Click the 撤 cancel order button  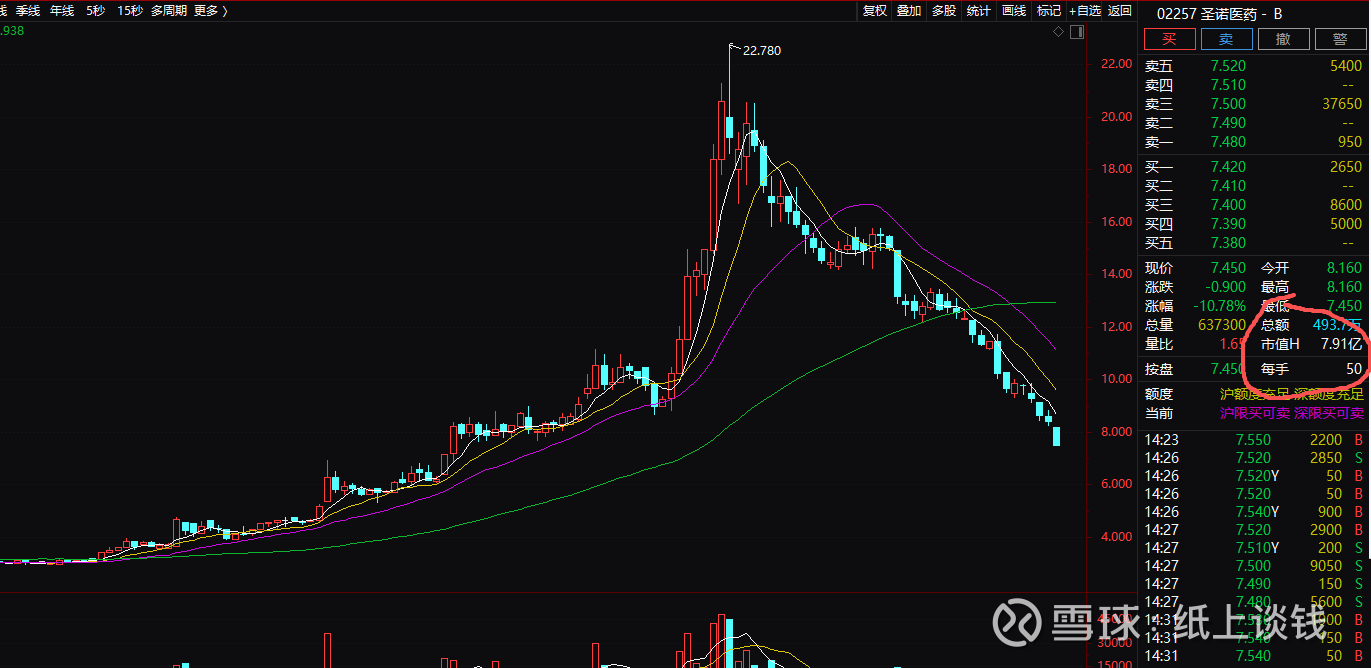click(x=1283, y=40)
